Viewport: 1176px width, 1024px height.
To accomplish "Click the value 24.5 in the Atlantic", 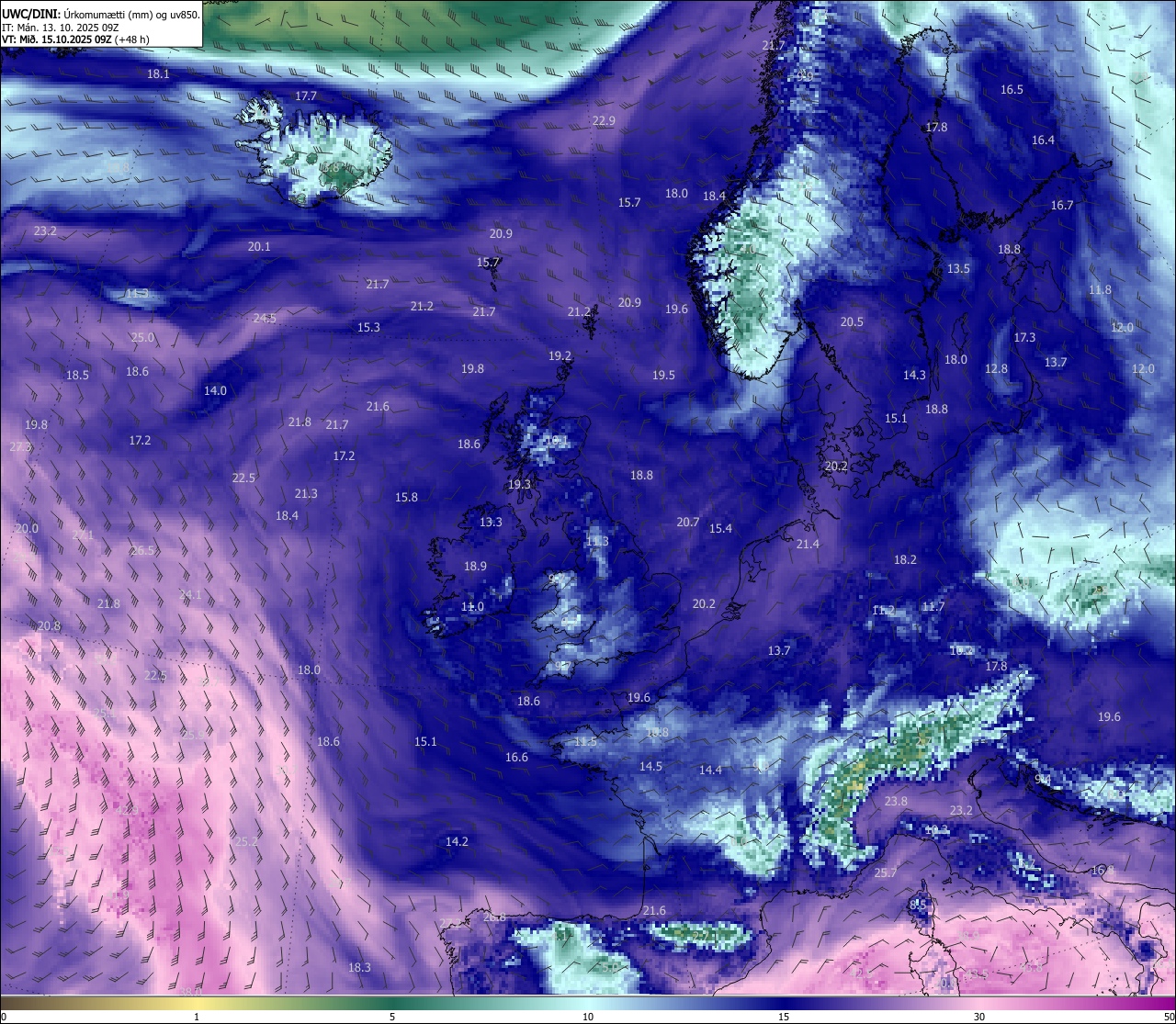I will 265,318.
